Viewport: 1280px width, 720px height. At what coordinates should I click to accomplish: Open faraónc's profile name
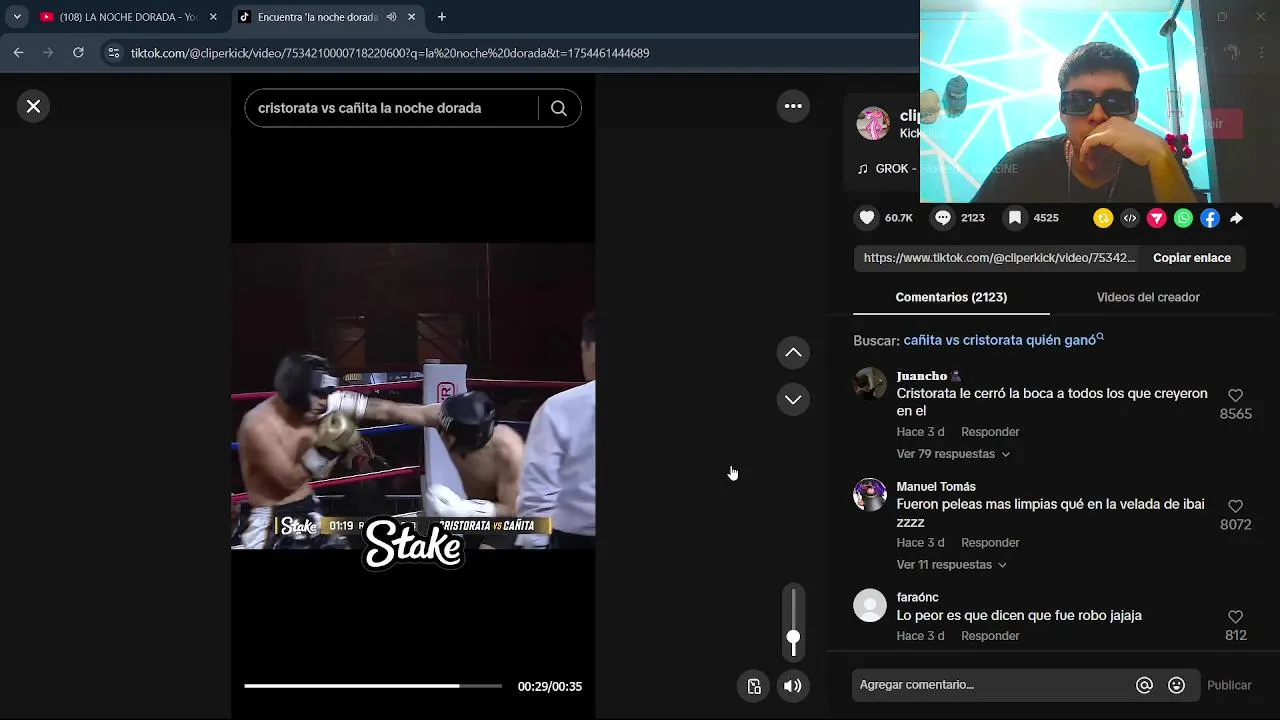tap(917, 598)
